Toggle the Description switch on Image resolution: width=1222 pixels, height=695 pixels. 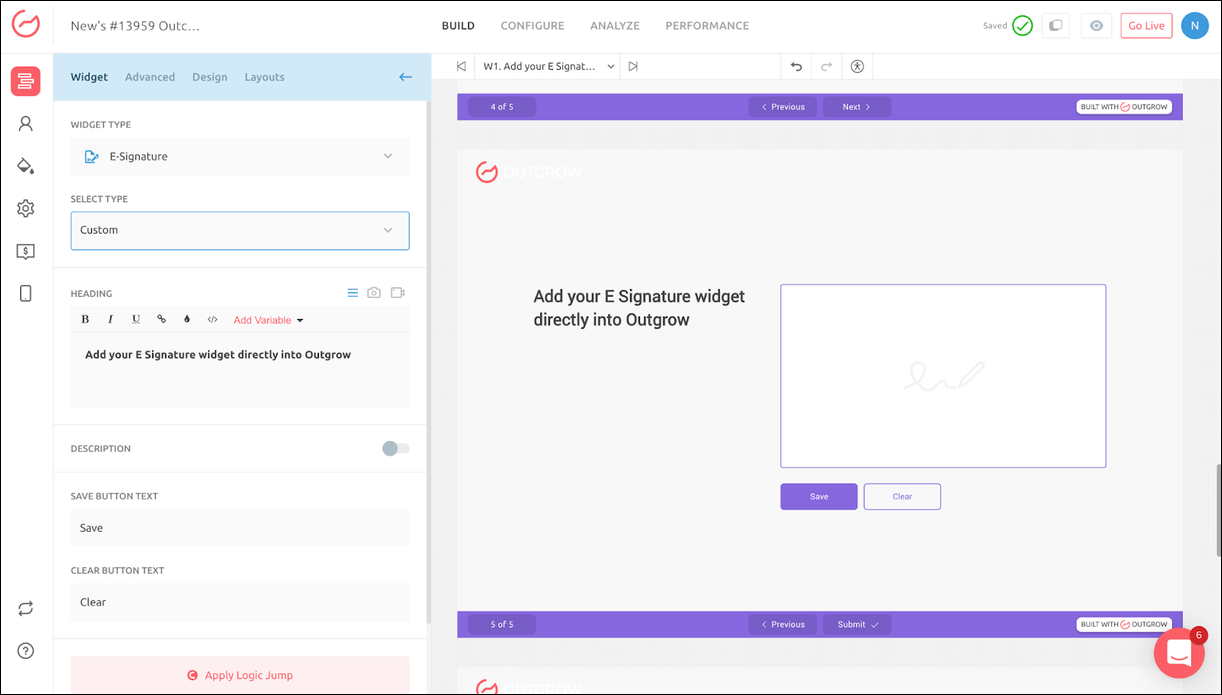[x=395, y=449]
